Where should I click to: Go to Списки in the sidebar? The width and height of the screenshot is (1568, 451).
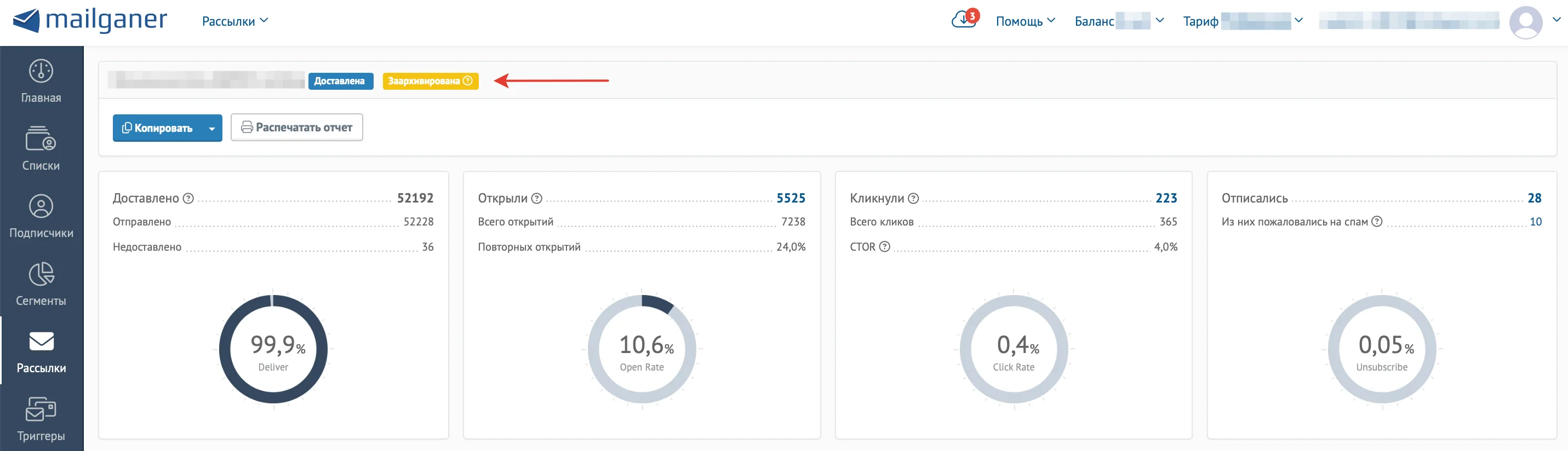(41, 149)
